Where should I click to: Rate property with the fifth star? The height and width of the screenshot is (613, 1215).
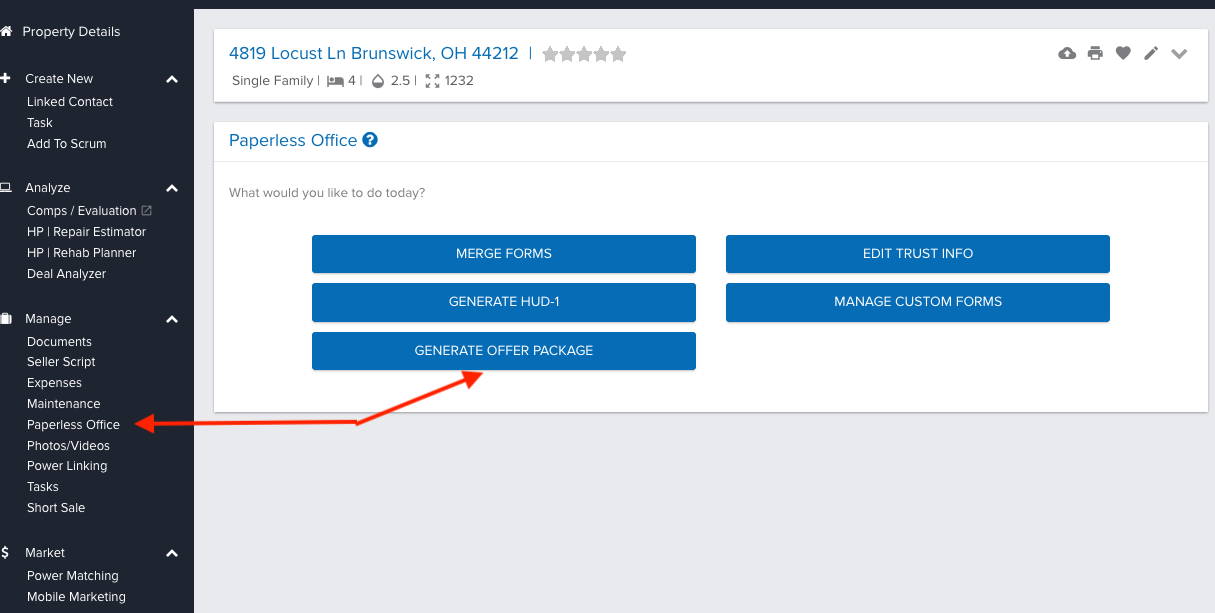click(619, 54)
